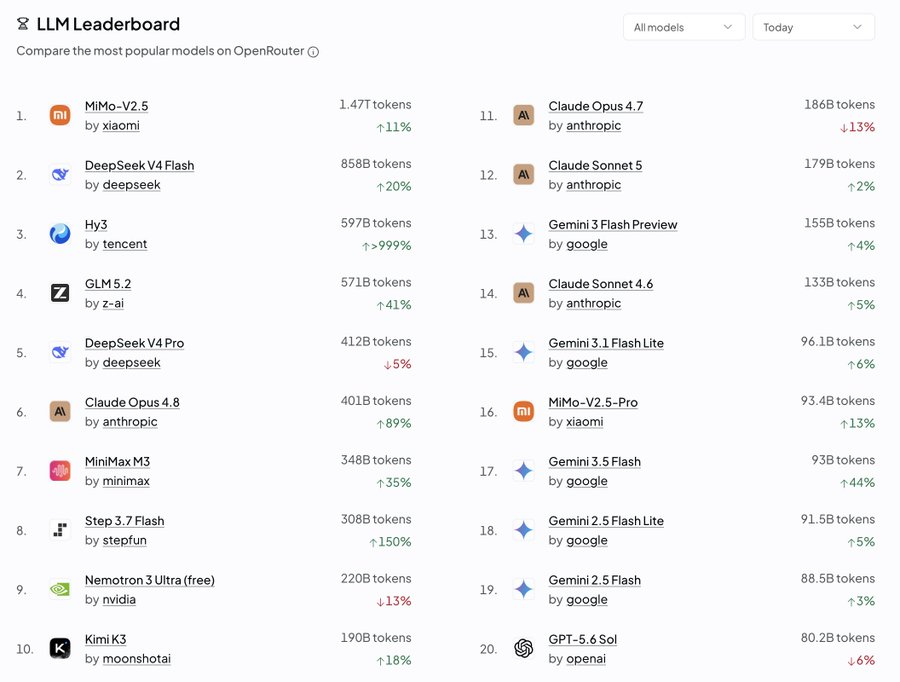This screenshot has height=682, width=900.
Task: Open the MiMo-V2.5 model link
Action: click(x=117, y=106)
